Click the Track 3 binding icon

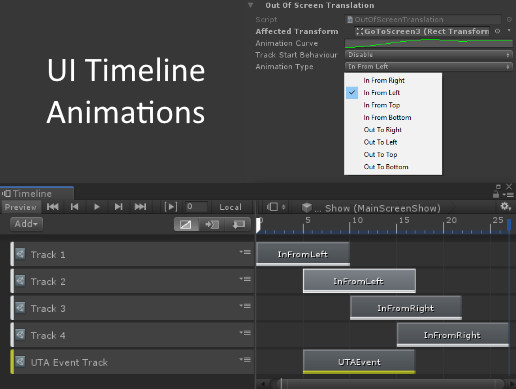click(x=20, y=308)
